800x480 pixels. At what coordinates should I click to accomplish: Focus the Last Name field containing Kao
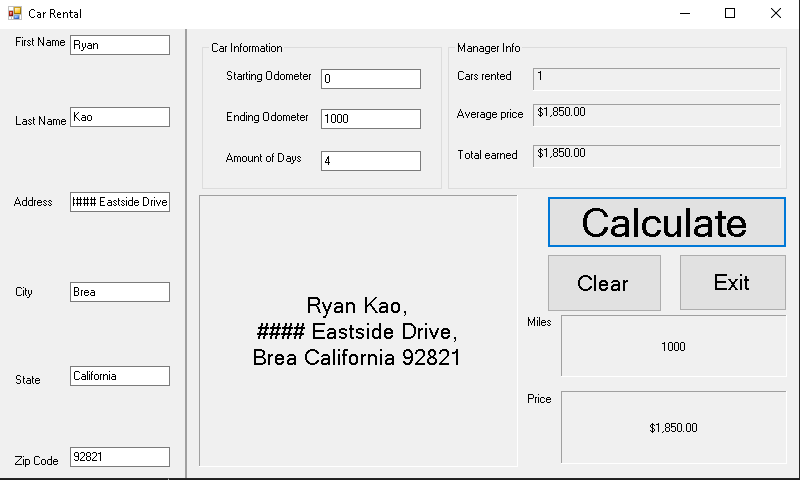click(x=120, y=117)
